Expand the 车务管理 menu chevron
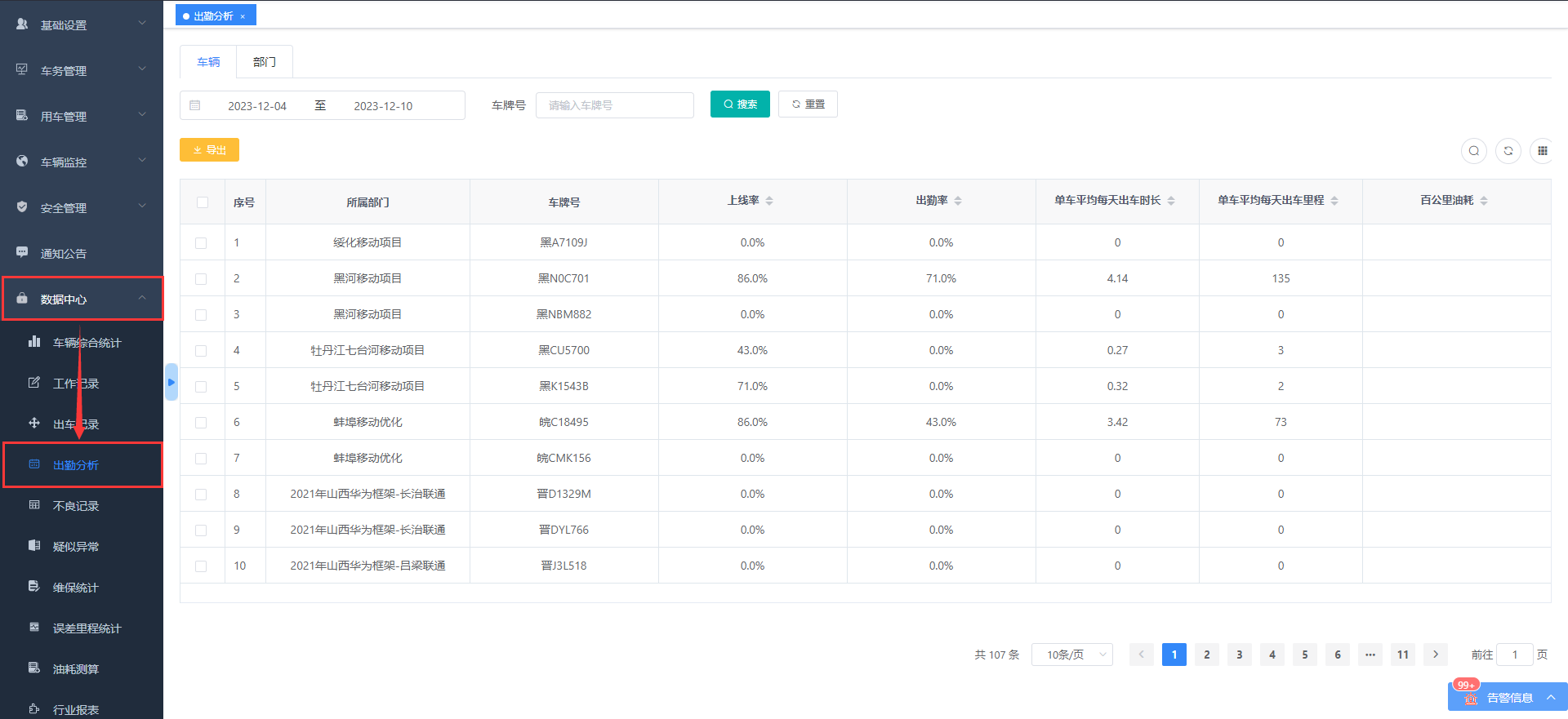This screenshot has width=1568, height=719. point(142,69)
